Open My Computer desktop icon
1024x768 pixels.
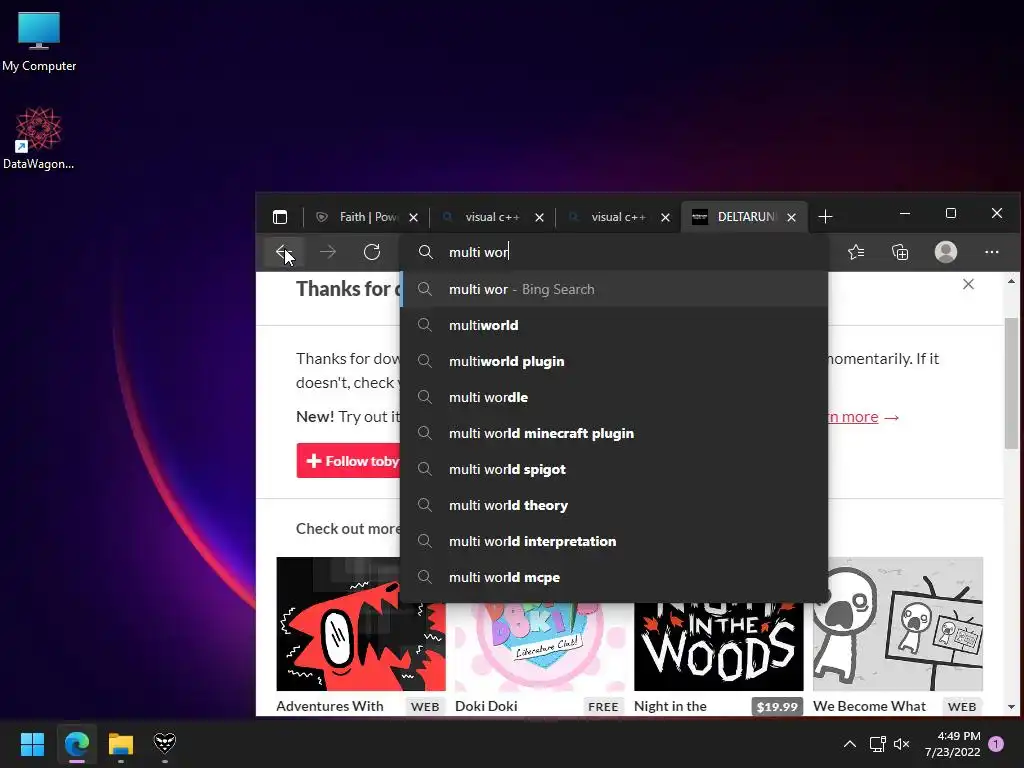(39, 41)
